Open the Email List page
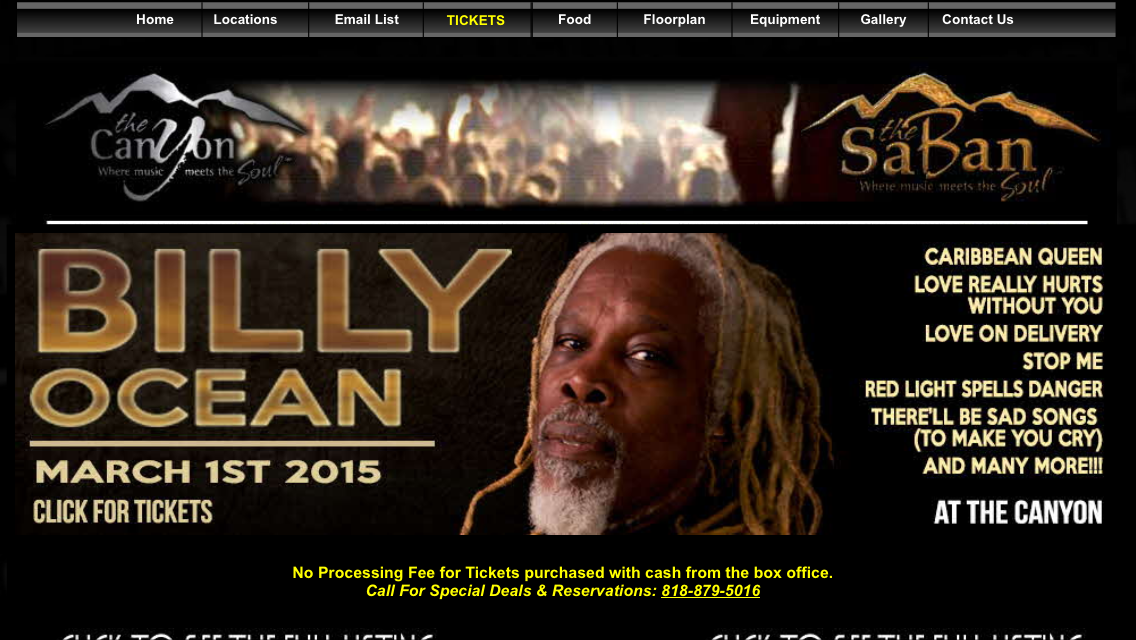 [x=367, y=20]
